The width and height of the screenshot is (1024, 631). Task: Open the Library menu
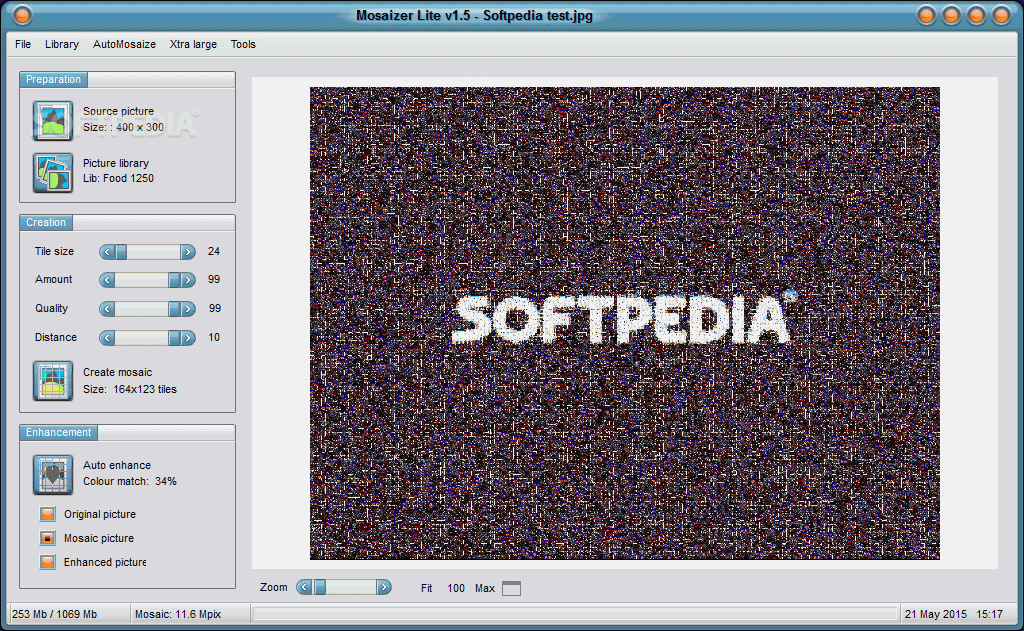tap(62, 44)
